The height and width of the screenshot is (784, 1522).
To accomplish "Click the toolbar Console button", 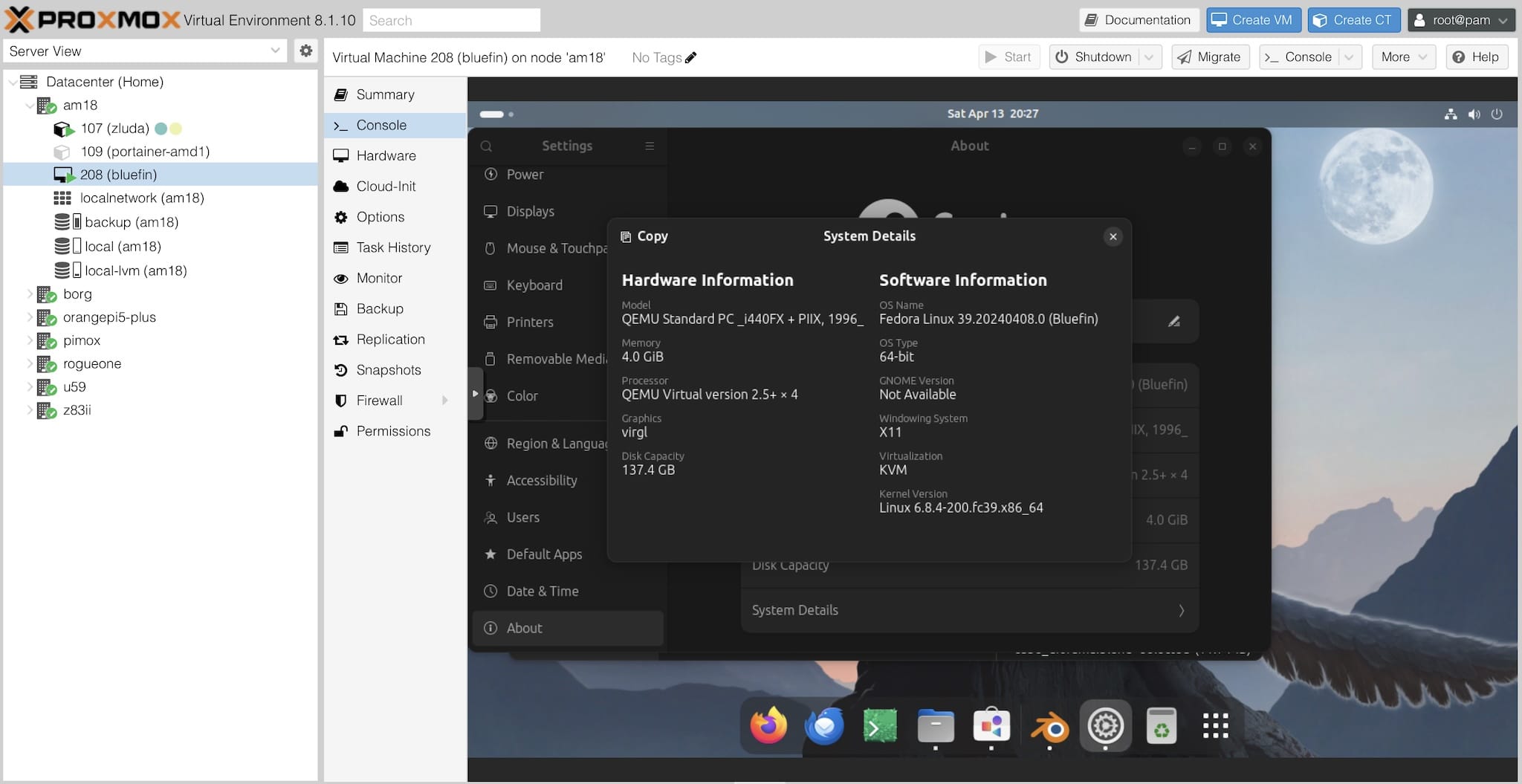I will tap(1299, 57).
